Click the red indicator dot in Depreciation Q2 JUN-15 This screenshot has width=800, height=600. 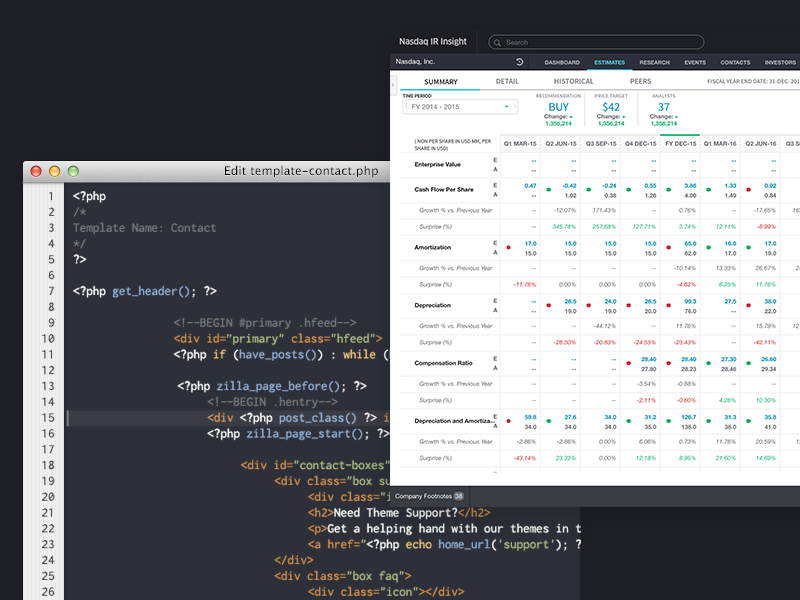click(x=548, y=305)
